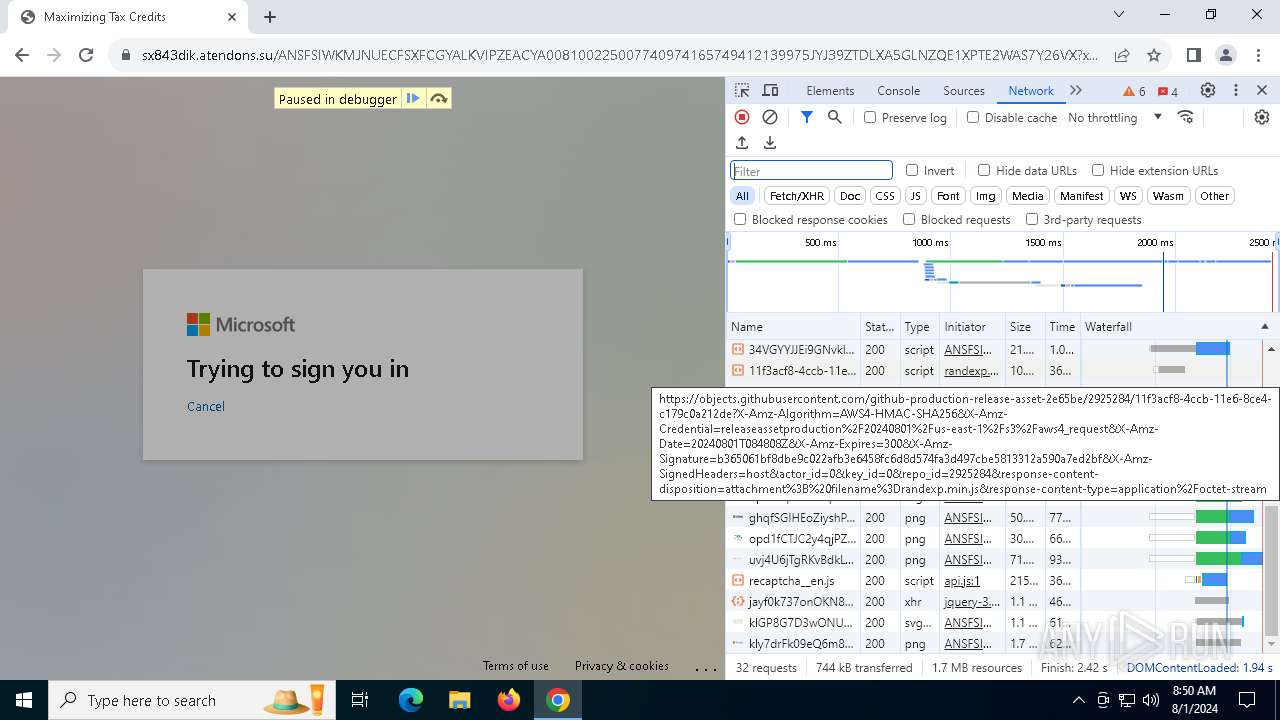Select the inspect element tool
The image size is (1280, 720).
742,90
